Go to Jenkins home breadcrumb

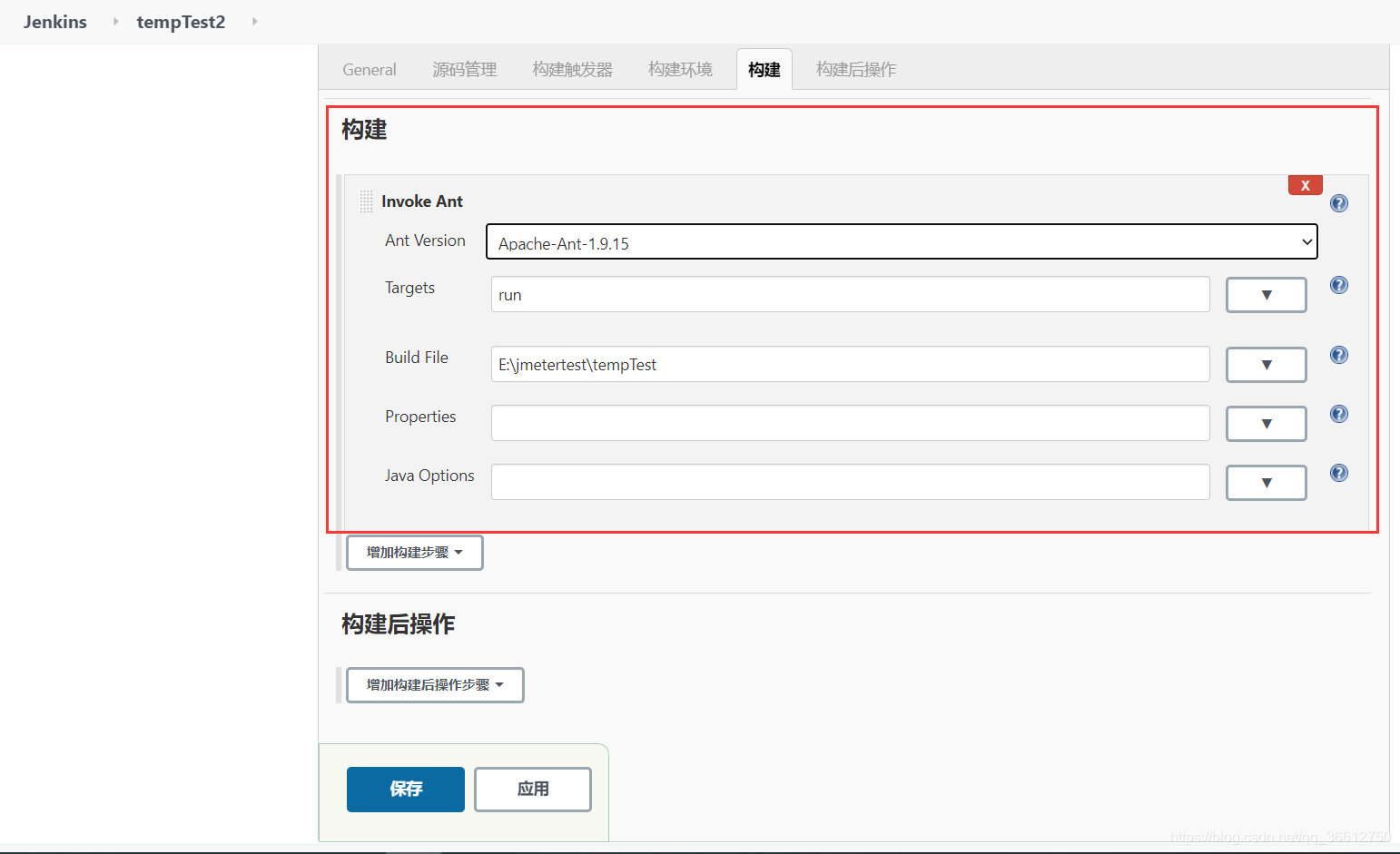(55, 22)
